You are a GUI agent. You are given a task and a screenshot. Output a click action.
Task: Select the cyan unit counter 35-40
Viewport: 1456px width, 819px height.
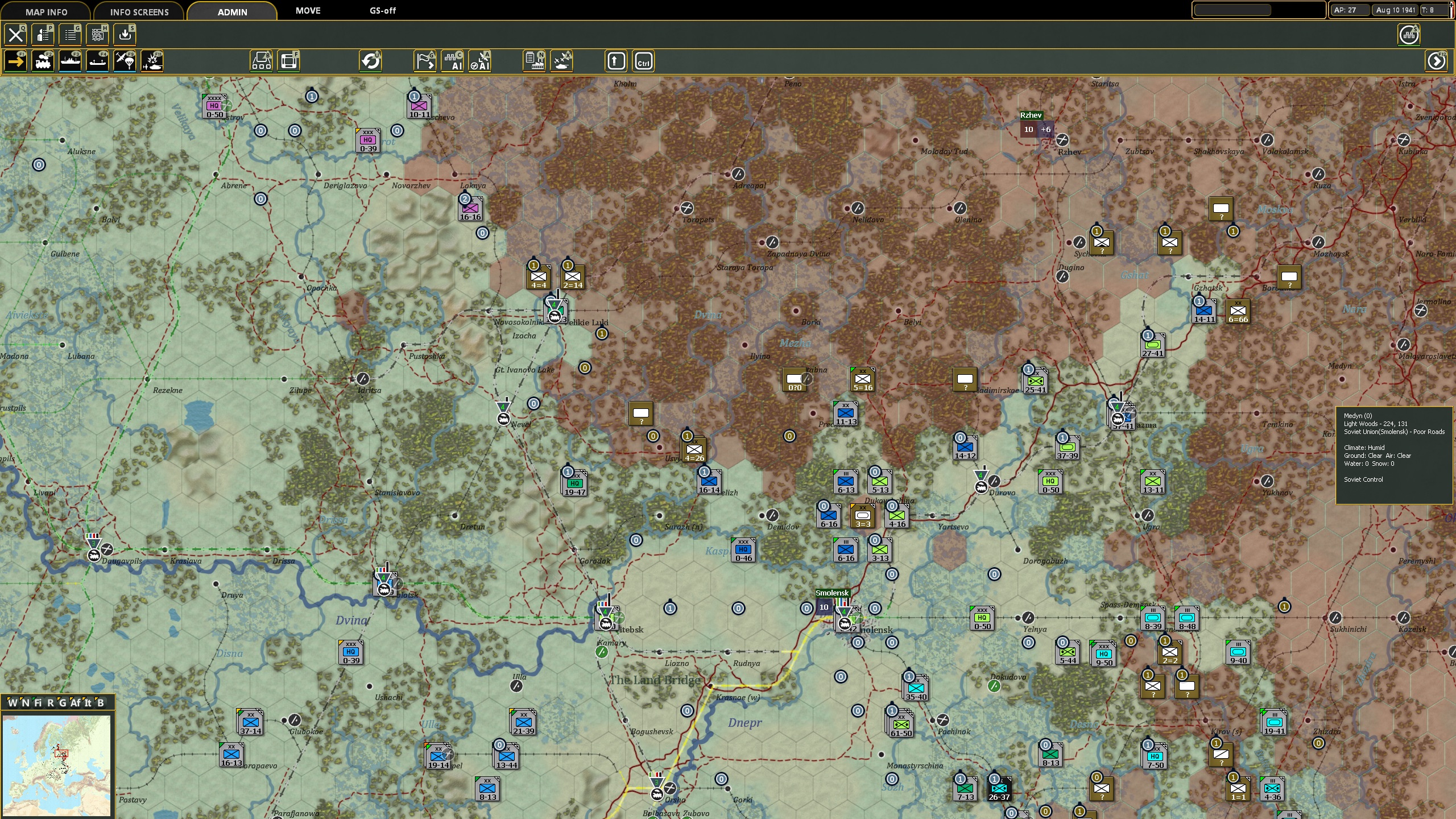(x=916, y=689)
